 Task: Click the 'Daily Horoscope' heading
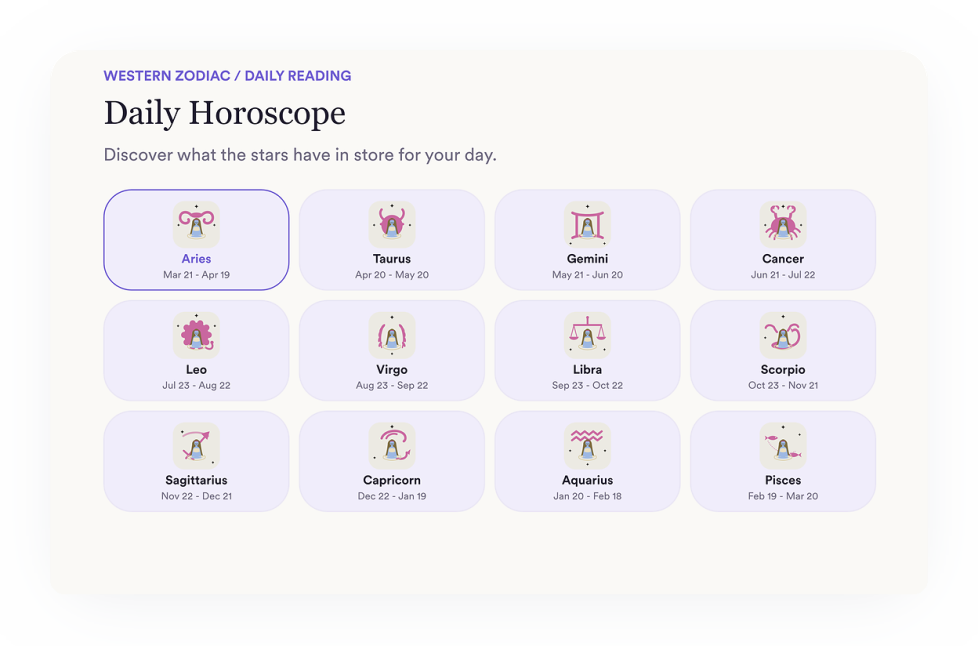pos(225,113)
